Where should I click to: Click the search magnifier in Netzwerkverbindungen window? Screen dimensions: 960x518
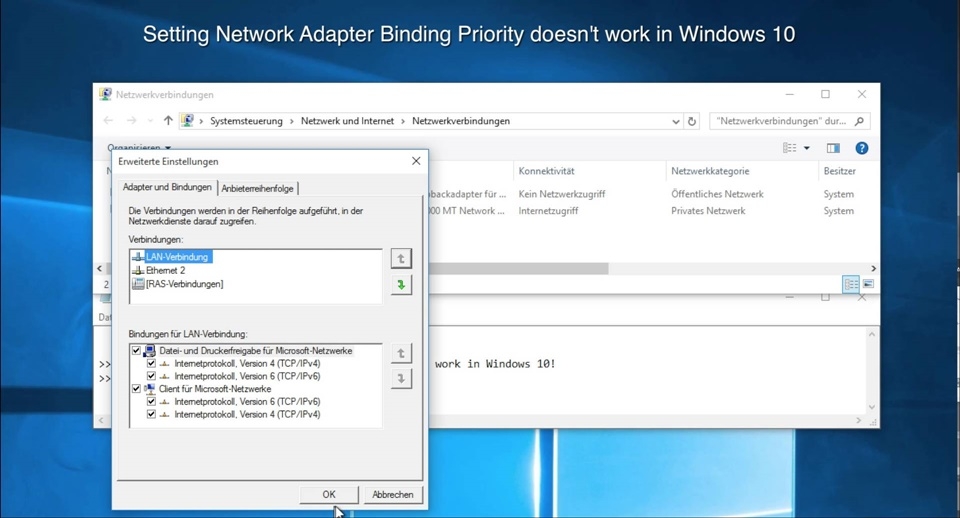pos(859,121)
